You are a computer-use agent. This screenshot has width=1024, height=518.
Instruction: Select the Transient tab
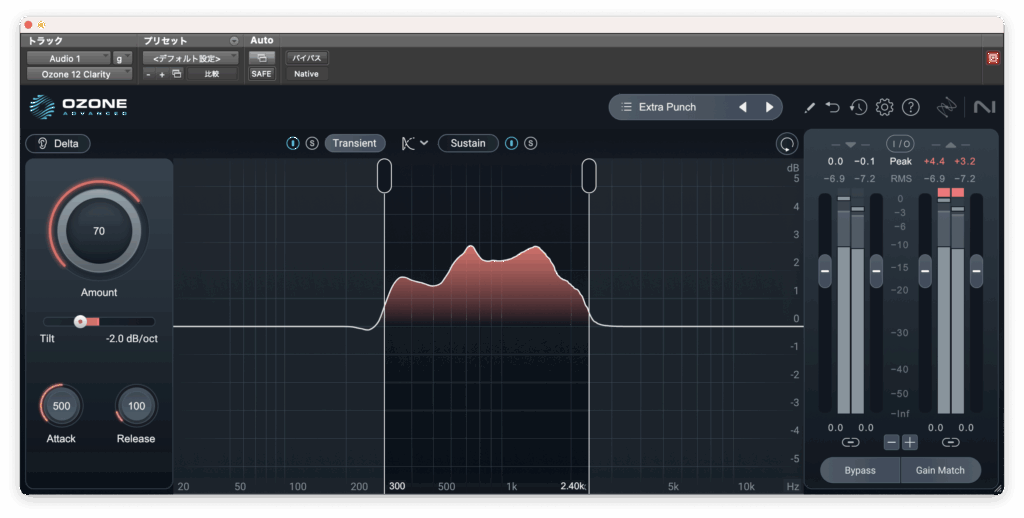click(x=355, y=143)
